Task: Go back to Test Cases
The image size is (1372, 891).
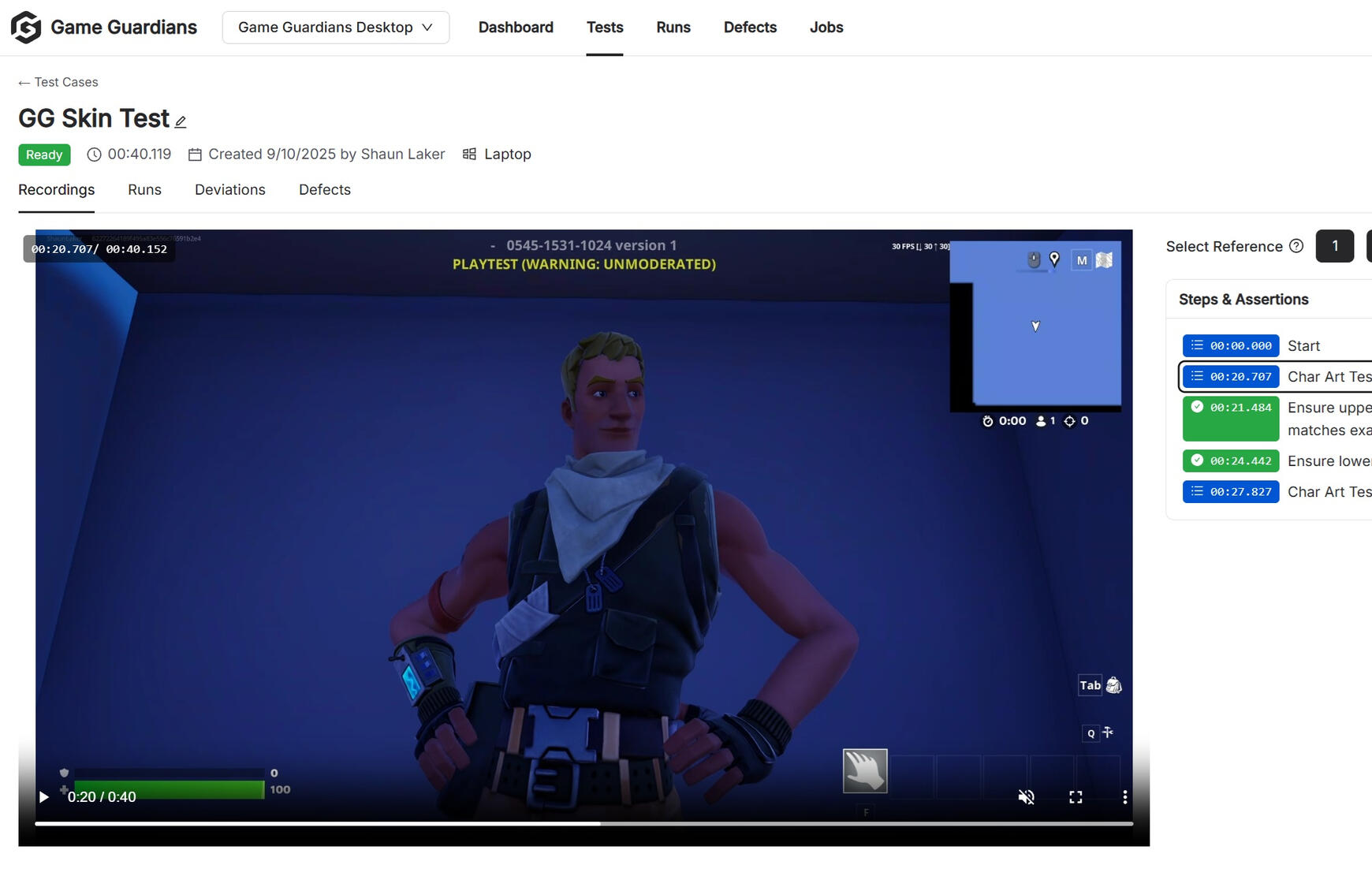Action: tap(57, 82)
